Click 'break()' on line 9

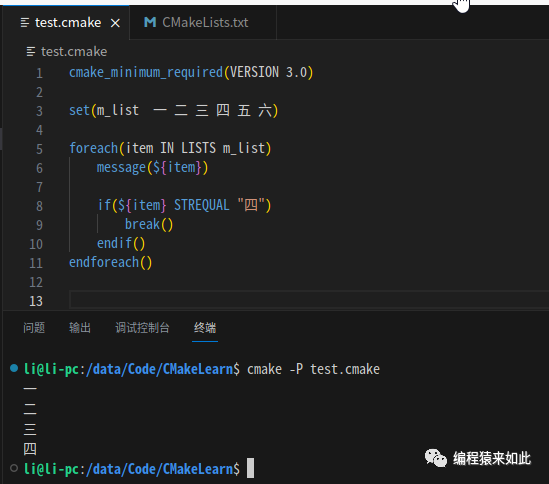(149, 224)
